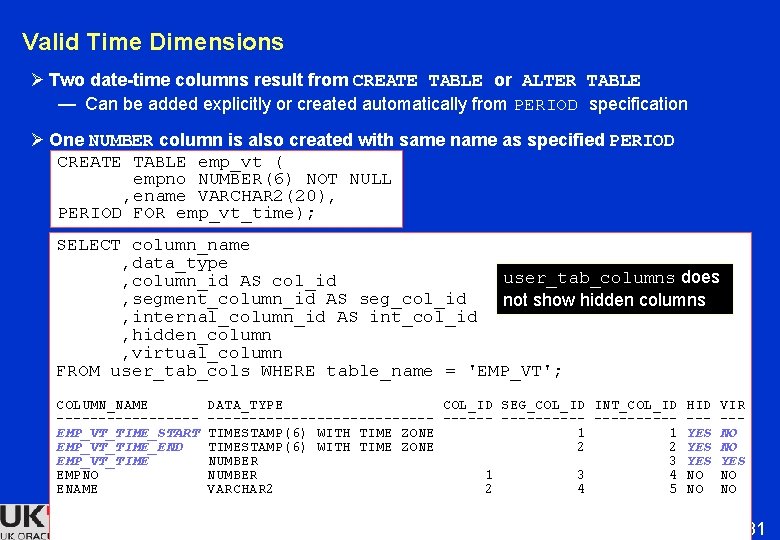Click the italic EMP_VT_TIME column name

pyautogui.click(x=102, y=461)
